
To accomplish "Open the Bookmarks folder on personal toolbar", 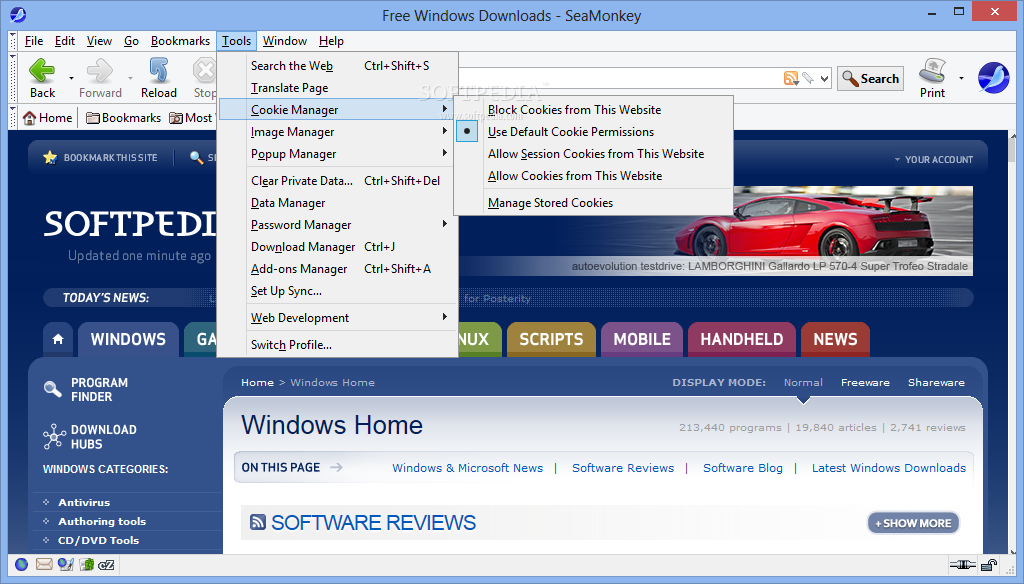I will (x=123, y=118).
